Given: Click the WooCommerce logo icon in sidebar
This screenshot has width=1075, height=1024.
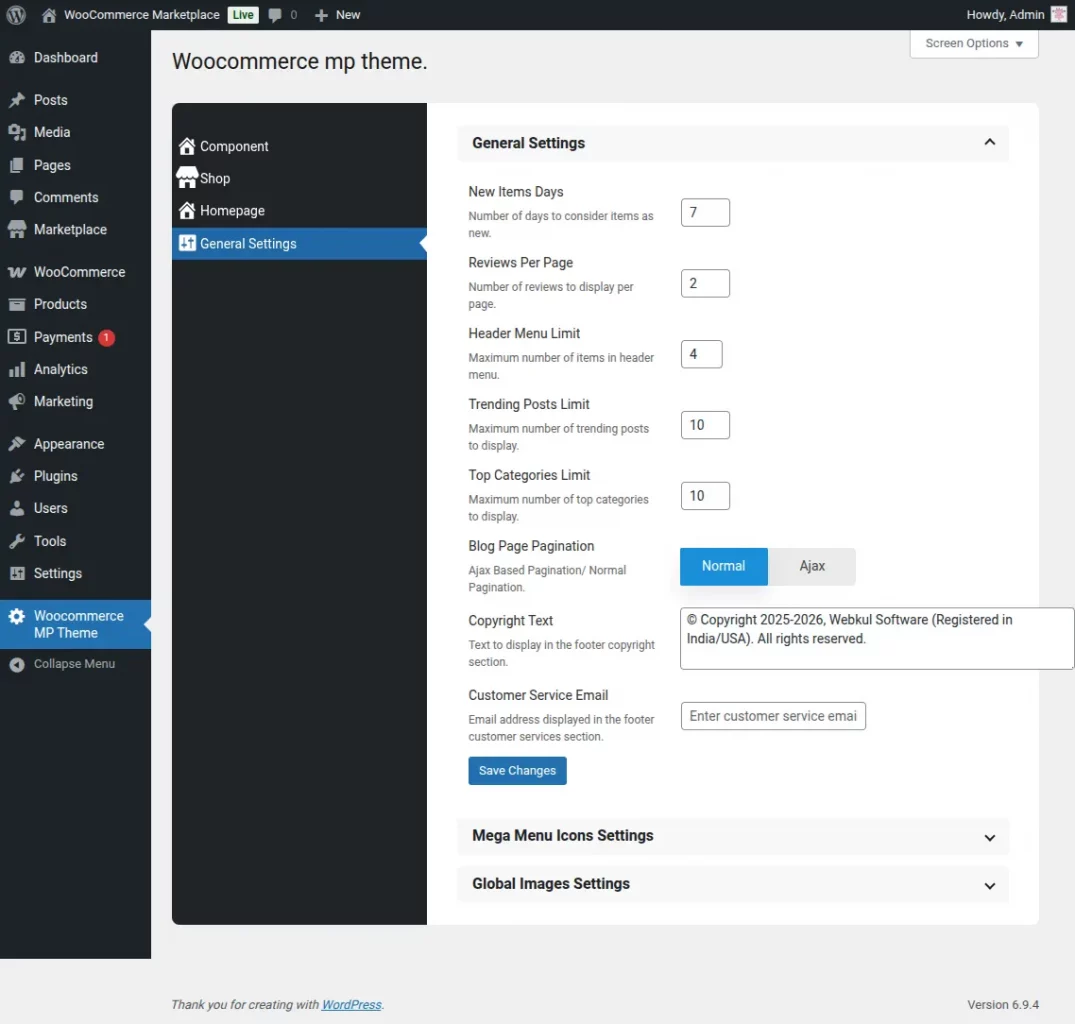Looking at the screenshot, I should [x=17, y=272].
